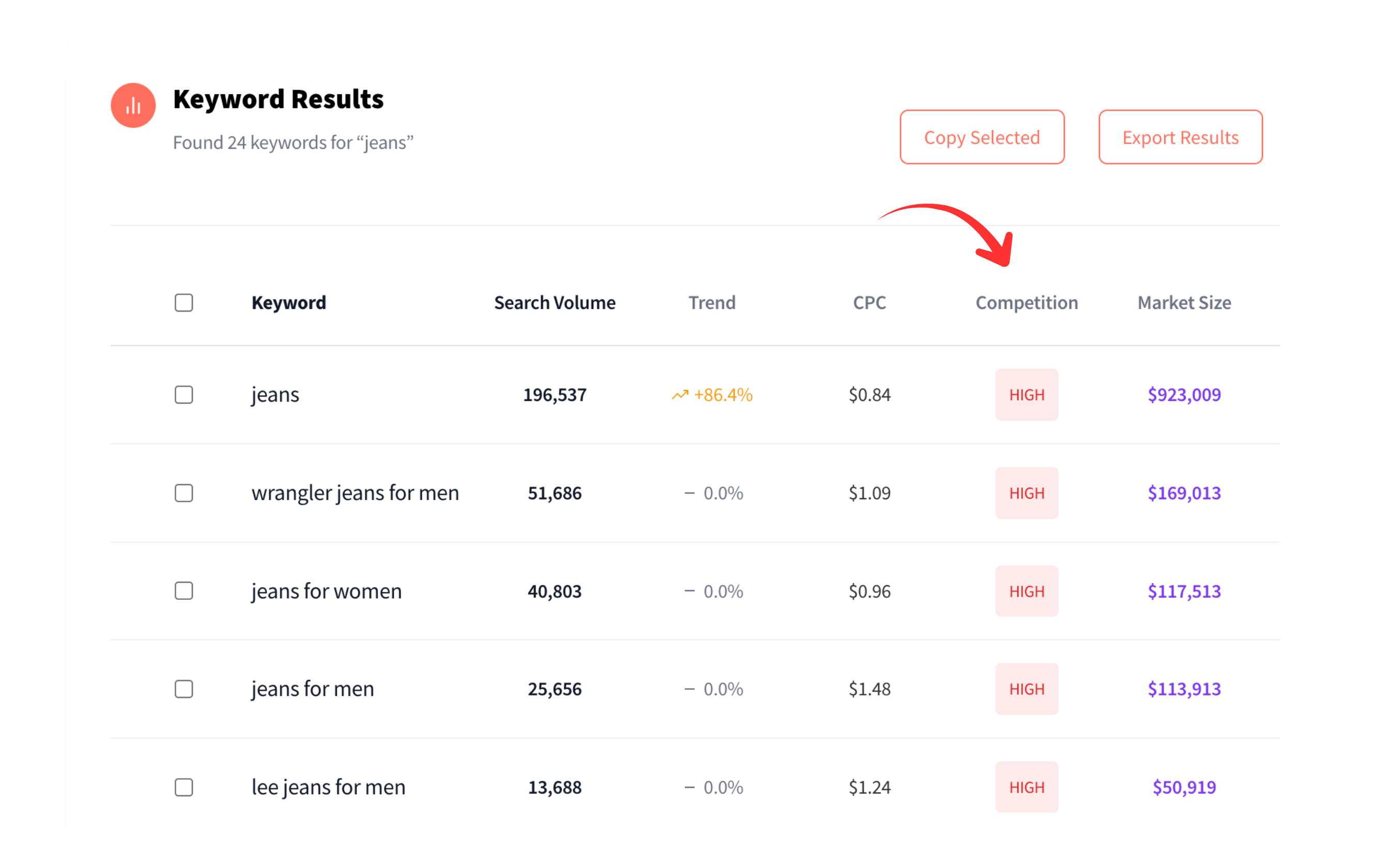The height and width of the screenshot is (868, 1388).
Task: Select the HIGH competition badge for jeans
Action: 1027,394
